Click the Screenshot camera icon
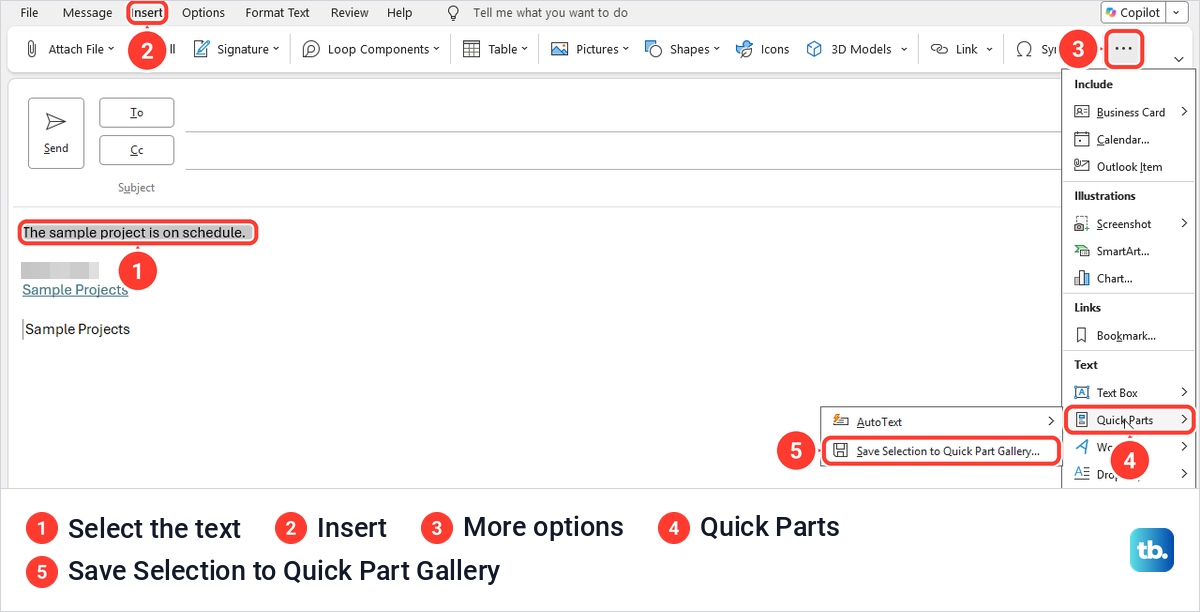 (x=1081, y=224)
